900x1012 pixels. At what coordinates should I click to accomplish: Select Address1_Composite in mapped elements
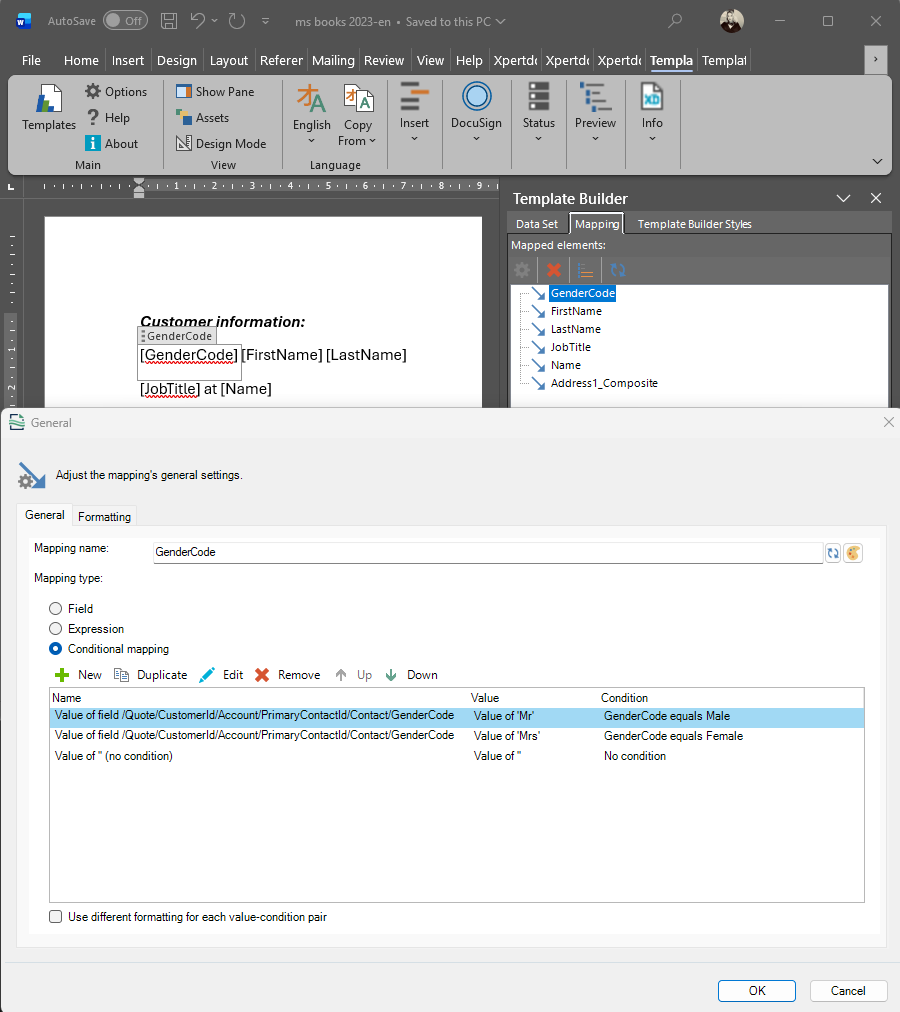click(604, 383)
